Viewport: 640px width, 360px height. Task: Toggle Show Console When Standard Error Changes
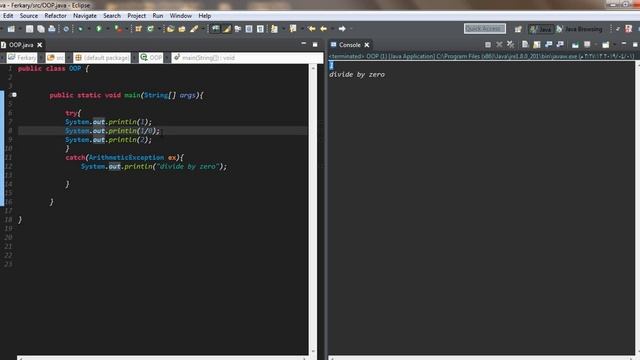click(x=560, y=44)
